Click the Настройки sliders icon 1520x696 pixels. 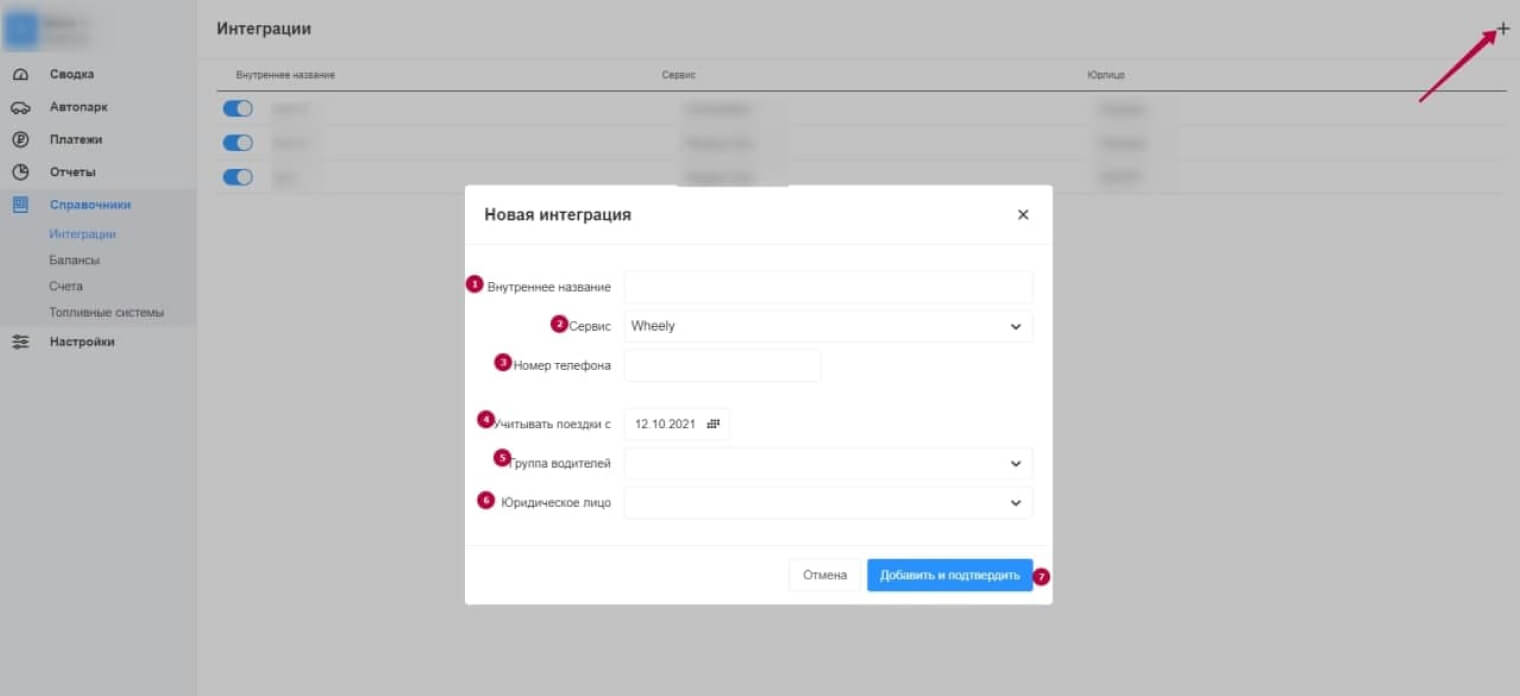coord(20,342)
